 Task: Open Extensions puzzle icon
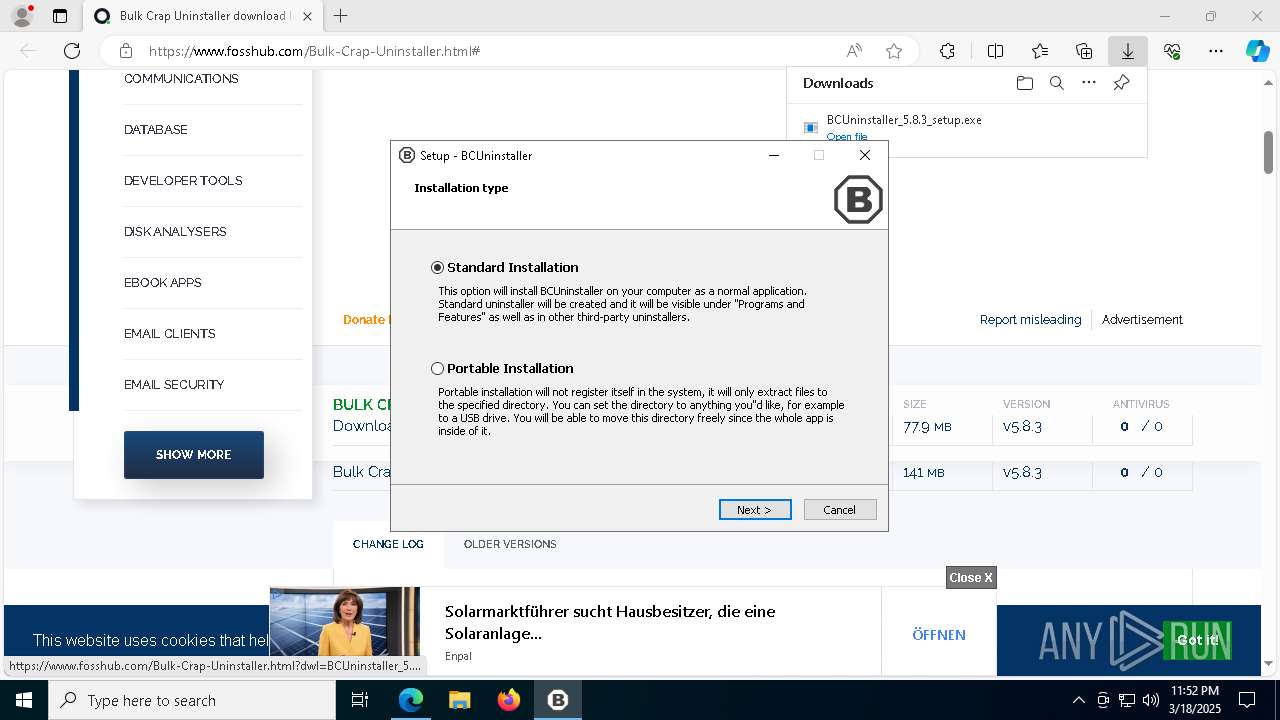tap(947, 51)
